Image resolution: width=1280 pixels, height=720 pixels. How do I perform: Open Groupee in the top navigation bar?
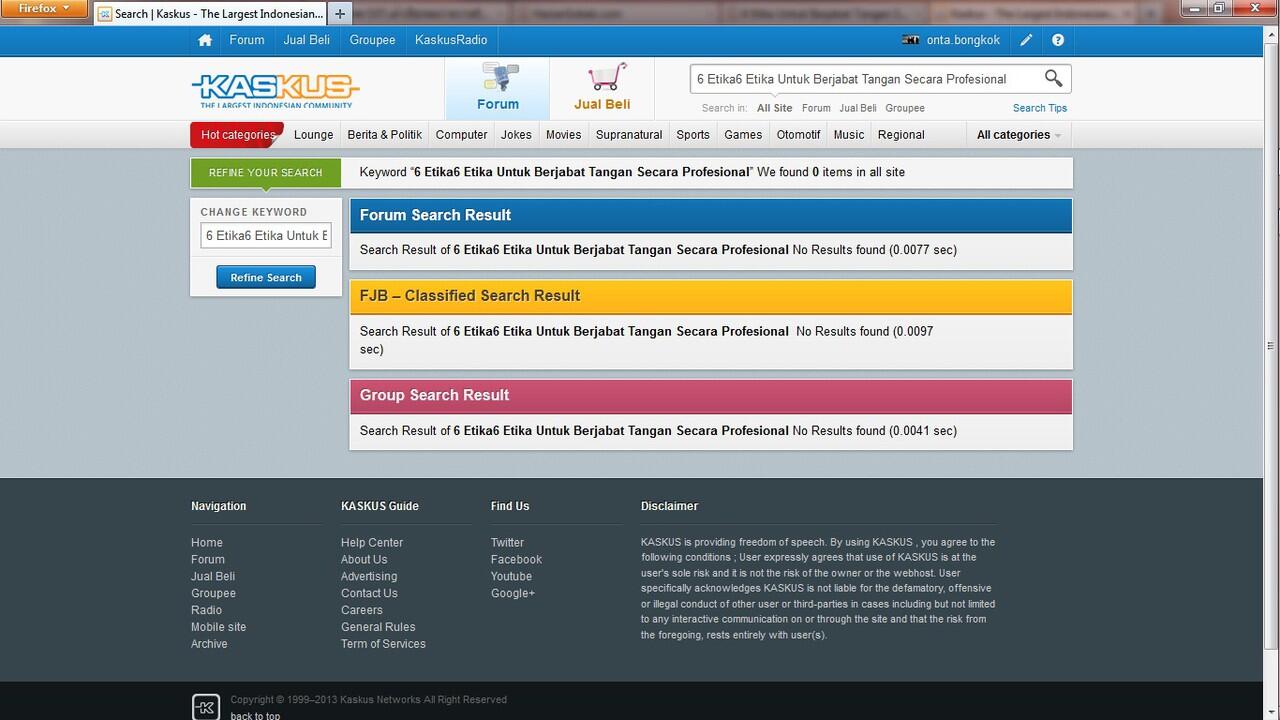[x=373, y=40]
